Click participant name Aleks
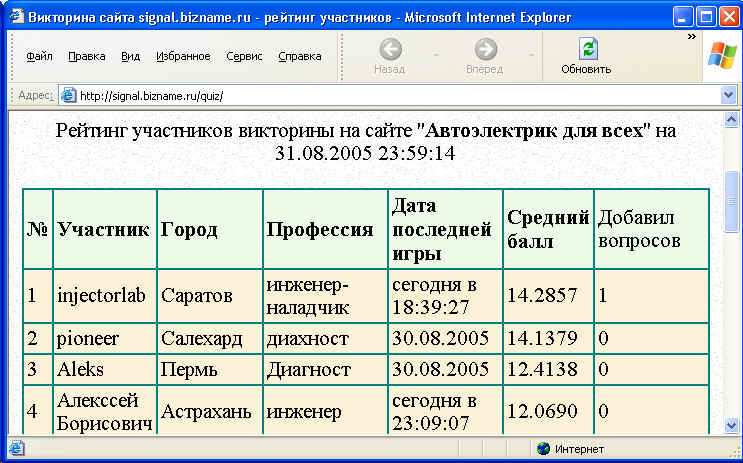This screenshot has height=463, width=743. click(80, 369)
